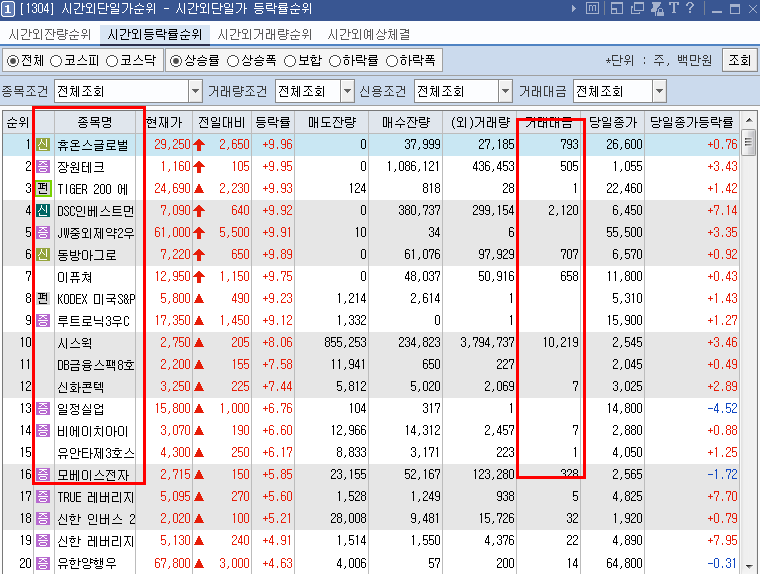
Task: Click the 증 badge next to JW중외제약2우
Action: click(43, 233)
